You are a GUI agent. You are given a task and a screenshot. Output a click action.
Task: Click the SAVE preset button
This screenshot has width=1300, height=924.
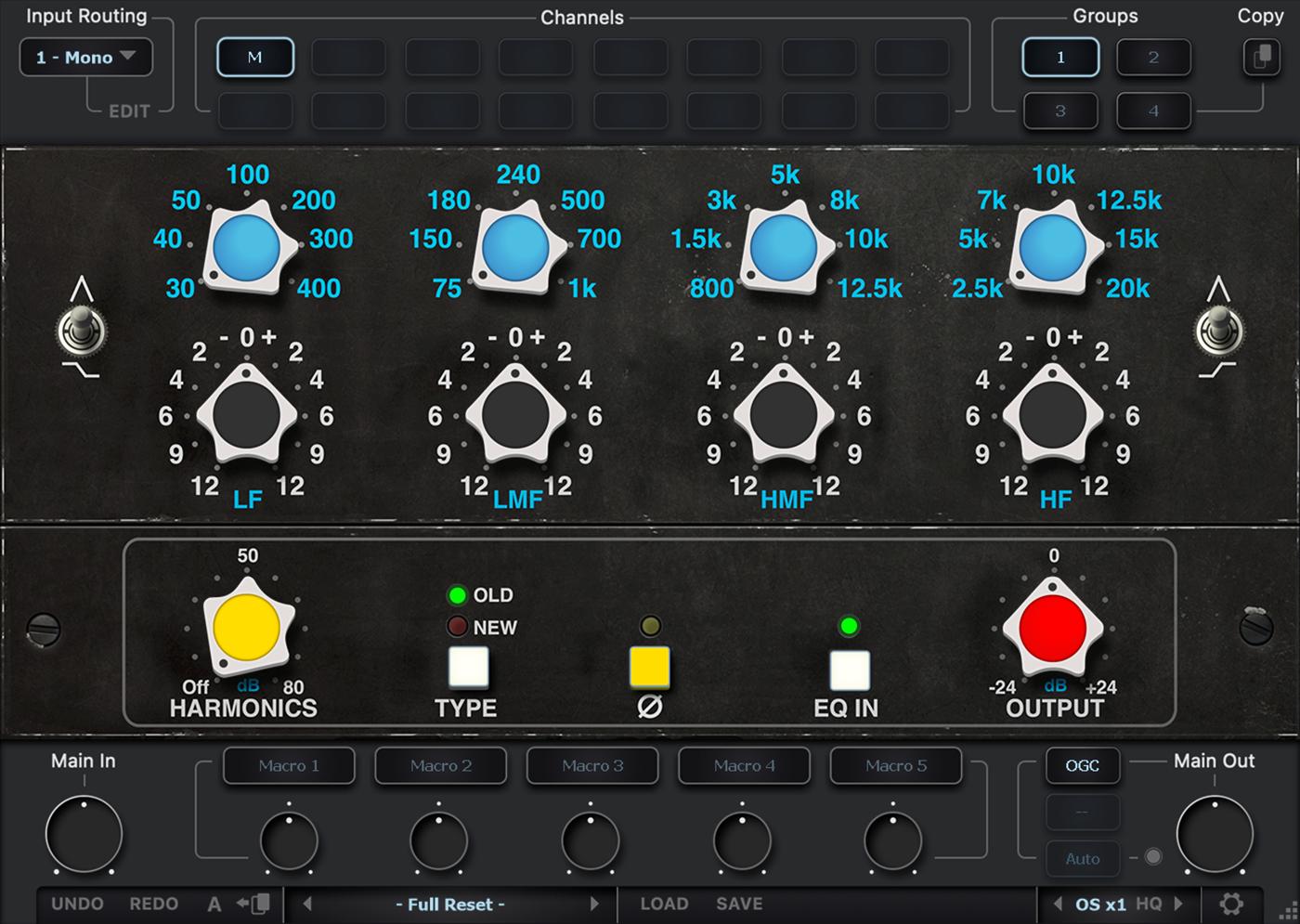coord(739,904)
